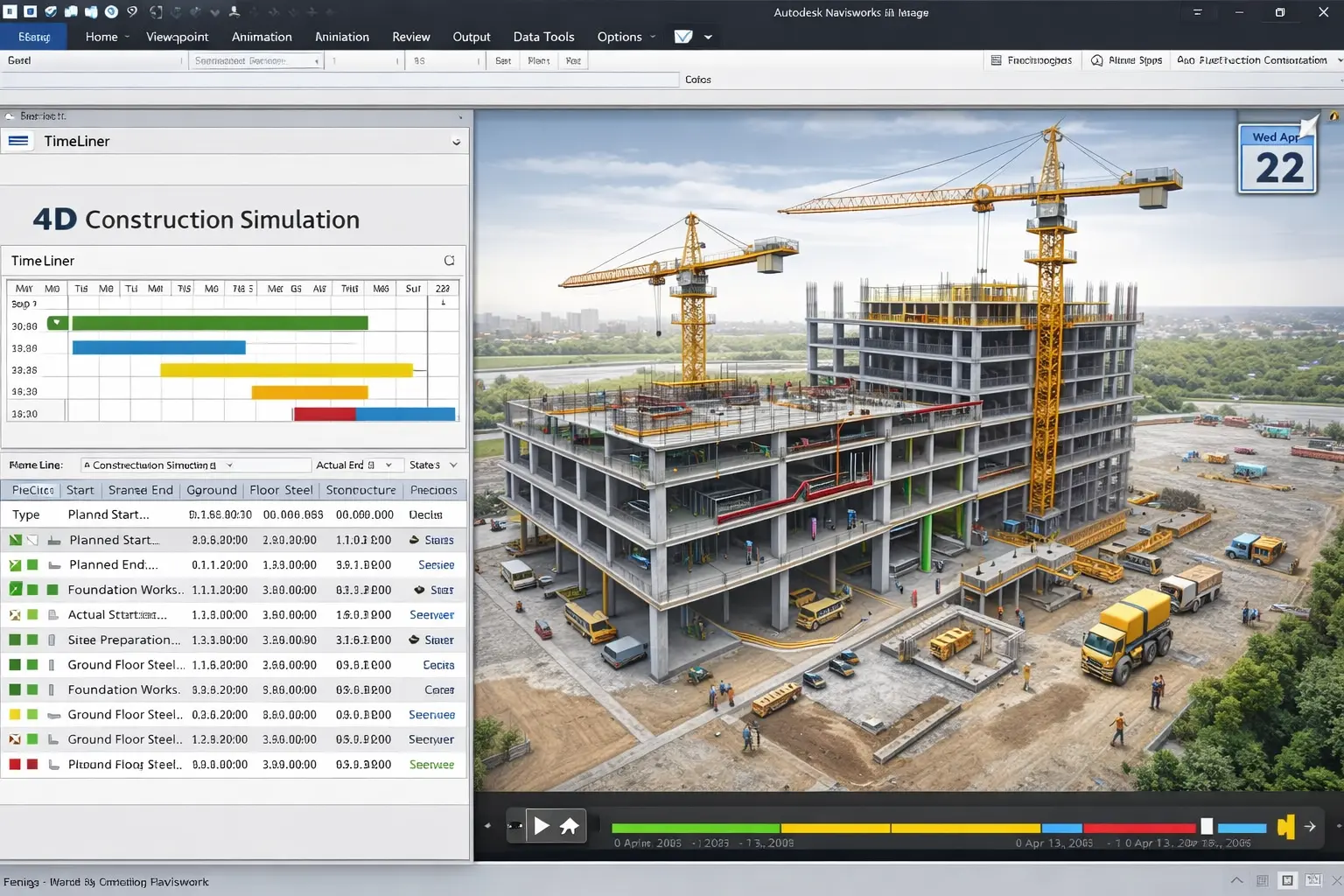
Task: Toggle the green status square on Planned End row
Action: pyautogui.click(x=31, y=564)
